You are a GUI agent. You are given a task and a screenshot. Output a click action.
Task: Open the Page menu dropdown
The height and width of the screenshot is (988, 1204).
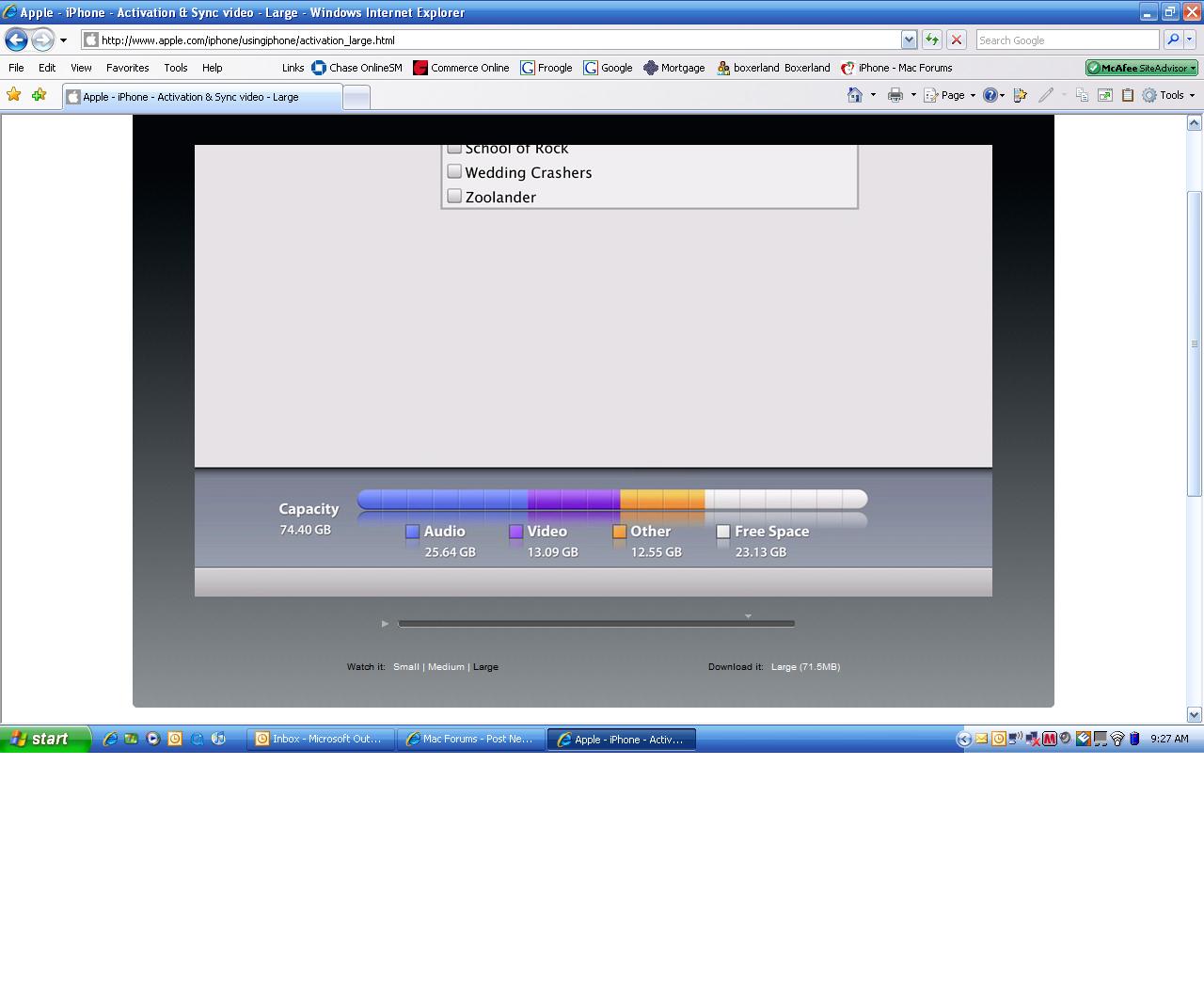(949, 95)
